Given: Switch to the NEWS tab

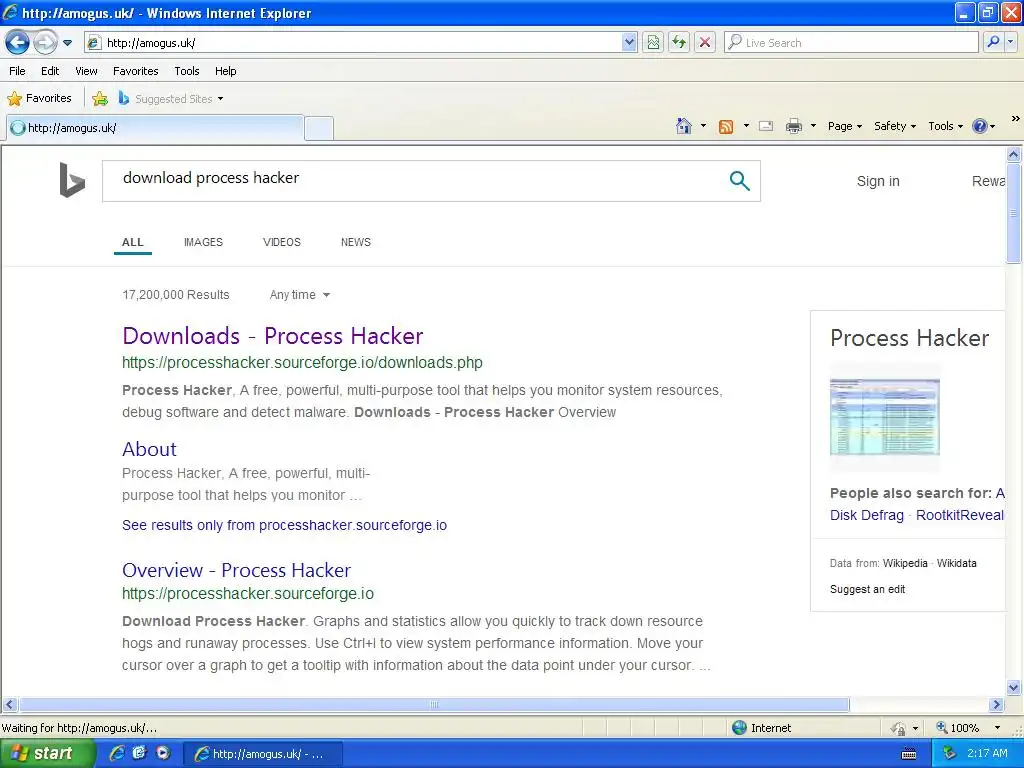Looking at the screenshot, I should click(x=356, y=242).
